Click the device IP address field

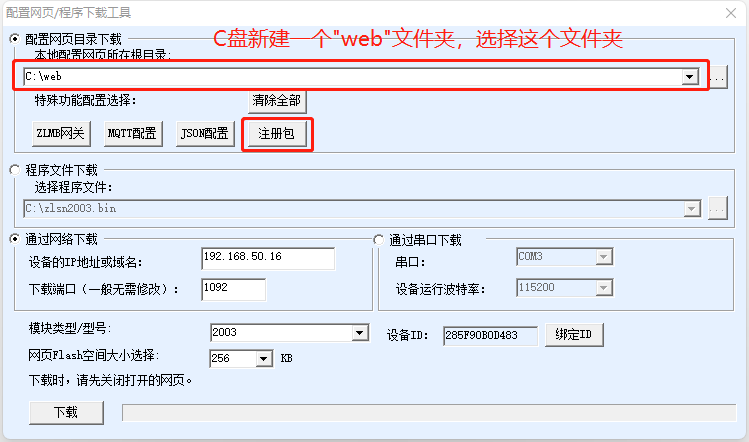268,259
